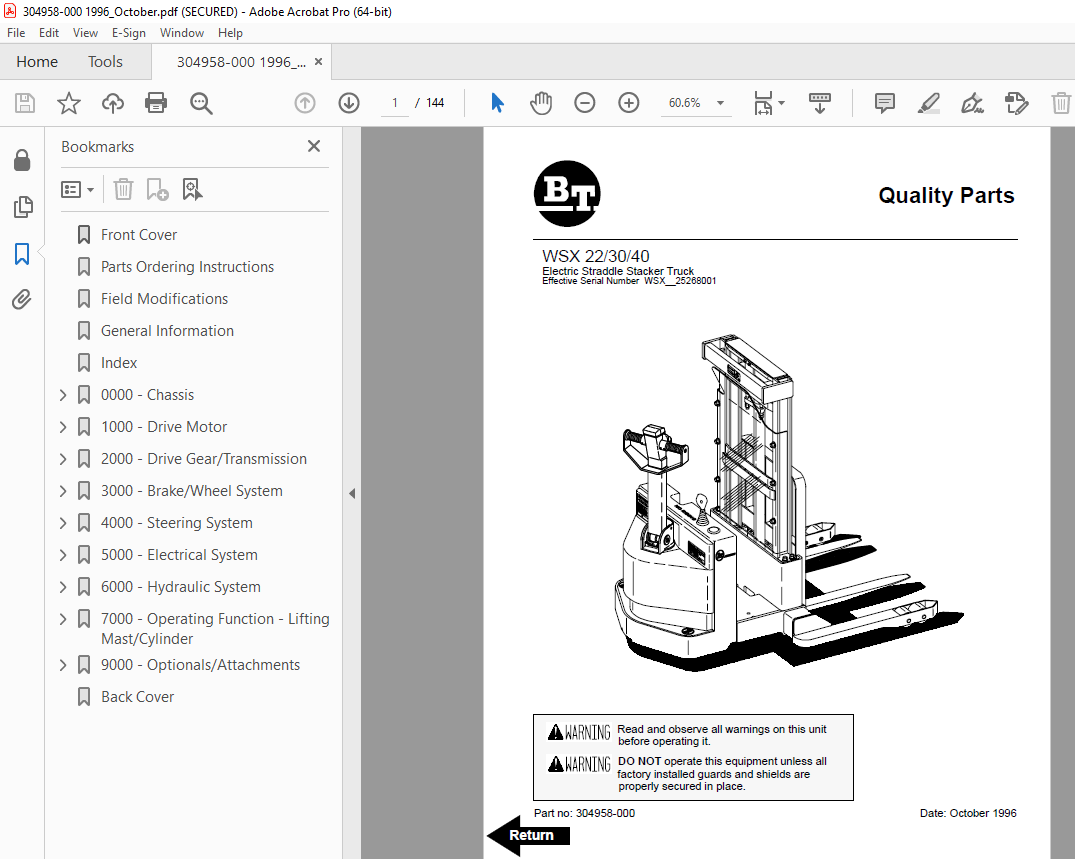Image resolution: width=1075 pixels, height=859 pixels.
Task: Close the Bookmarks panel
Action: 314,146
